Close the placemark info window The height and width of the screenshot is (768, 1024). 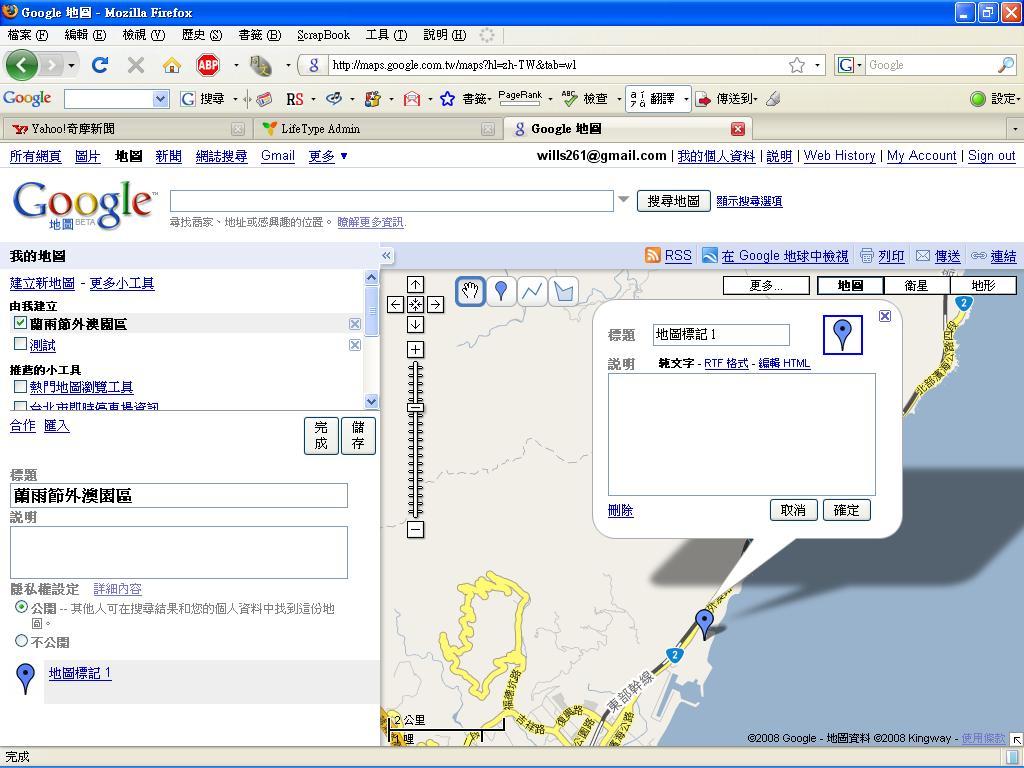click(x=885, y=316)
